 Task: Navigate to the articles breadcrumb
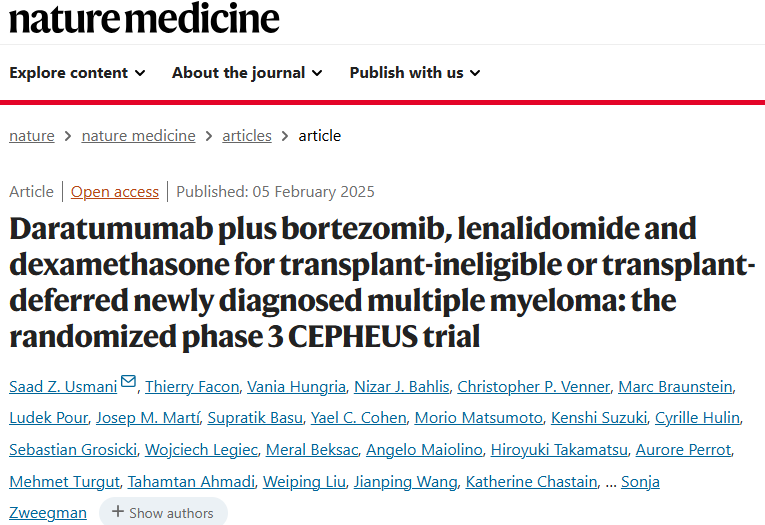tap(247, 136)
